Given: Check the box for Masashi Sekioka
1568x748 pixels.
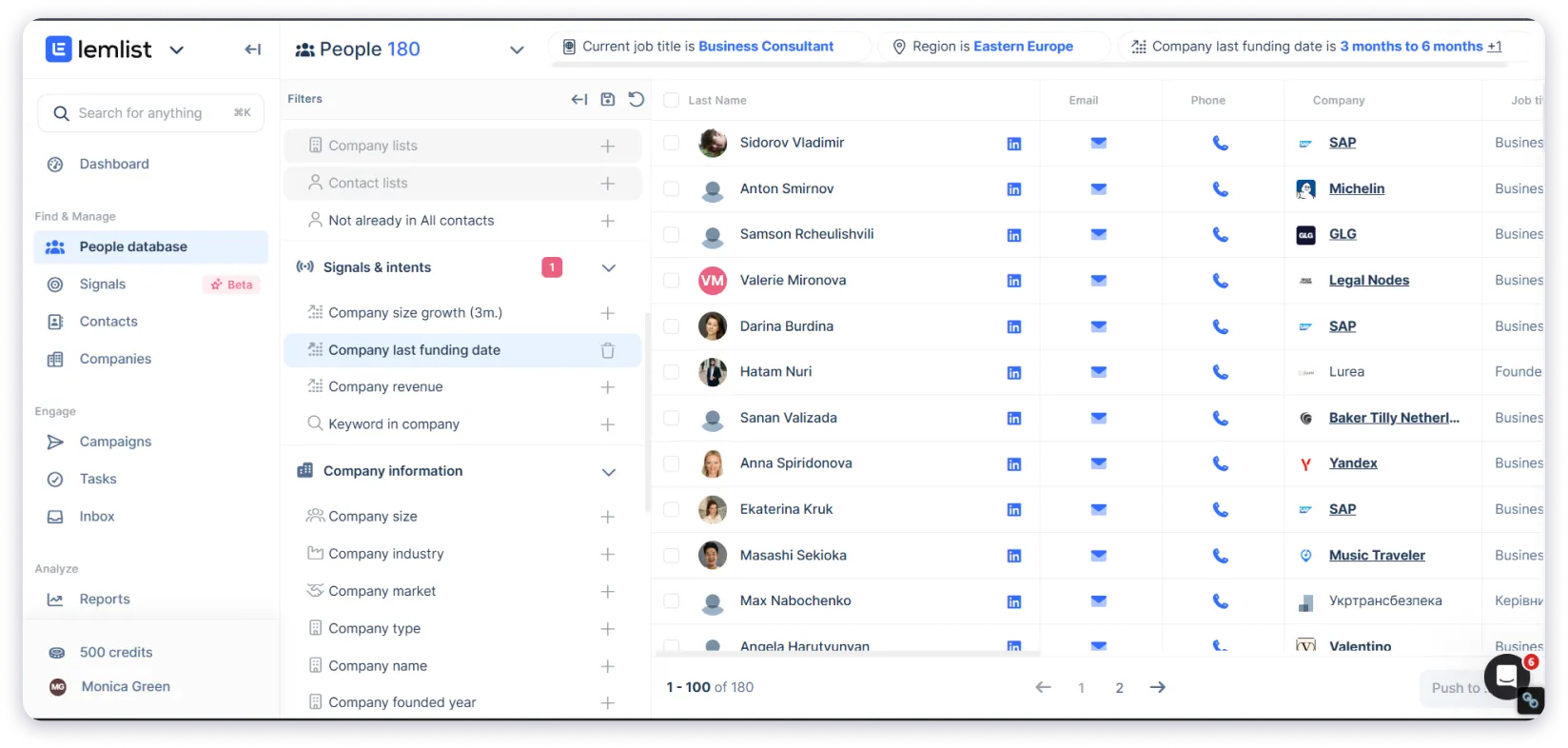Looking at the screenshot, I should pyautogui.click(x=672, y=555).
